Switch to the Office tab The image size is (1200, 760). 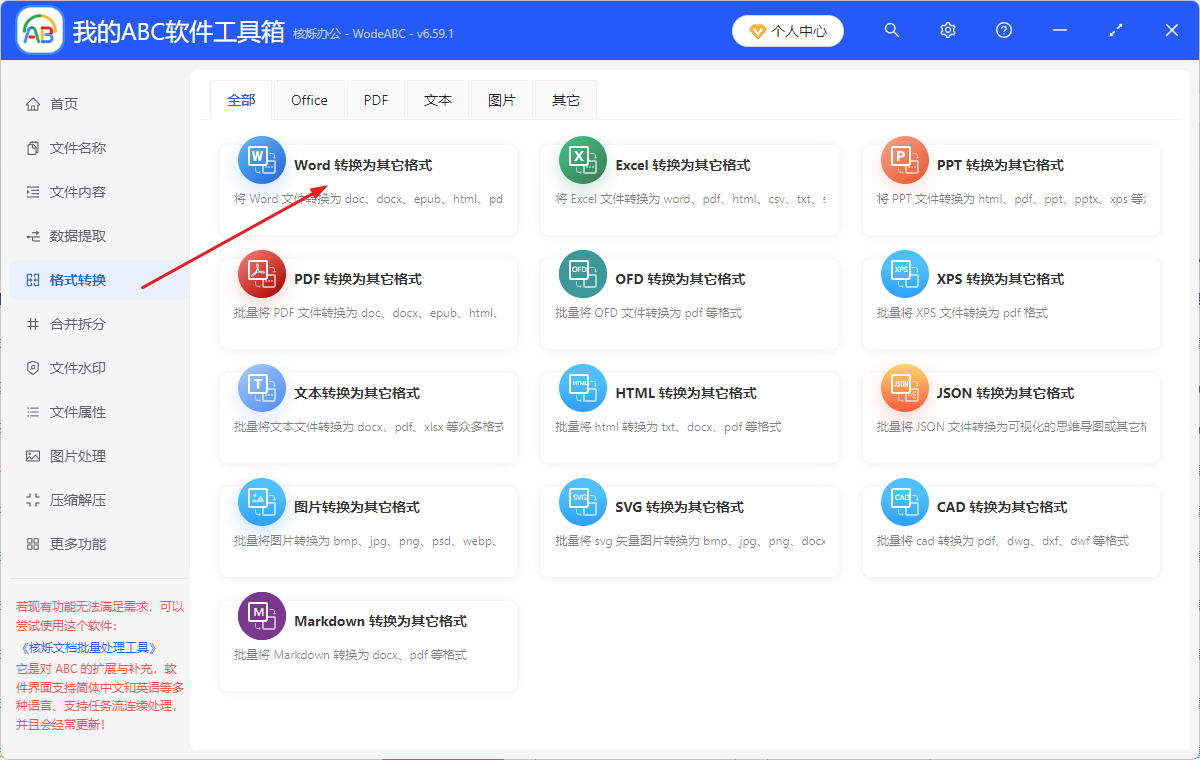coord(309,100)
